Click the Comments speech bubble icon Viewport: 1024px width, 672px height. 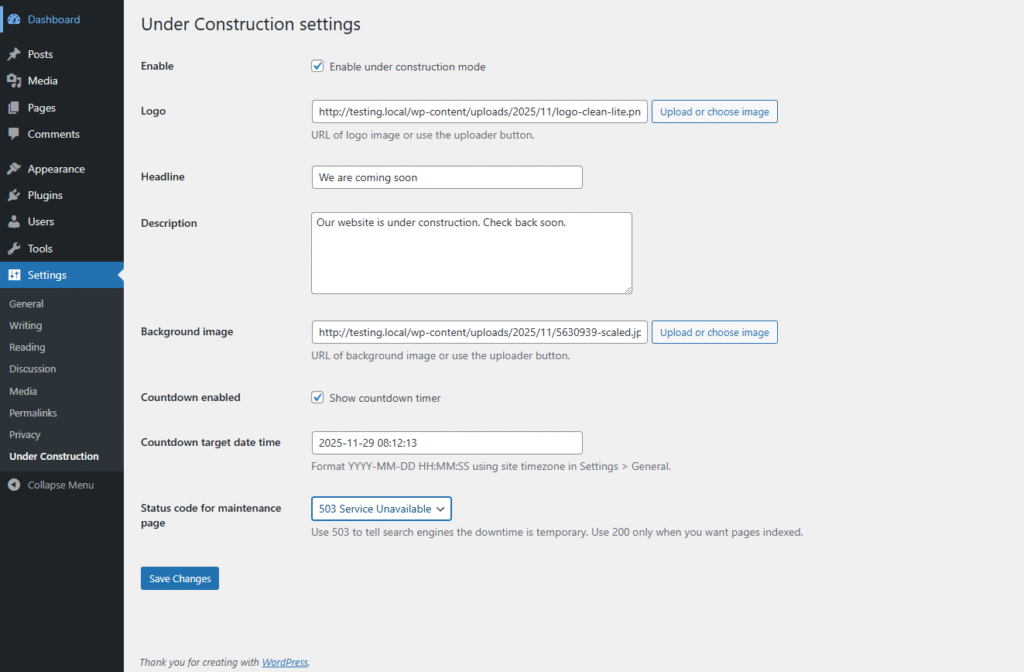click(x=13, y=134)
